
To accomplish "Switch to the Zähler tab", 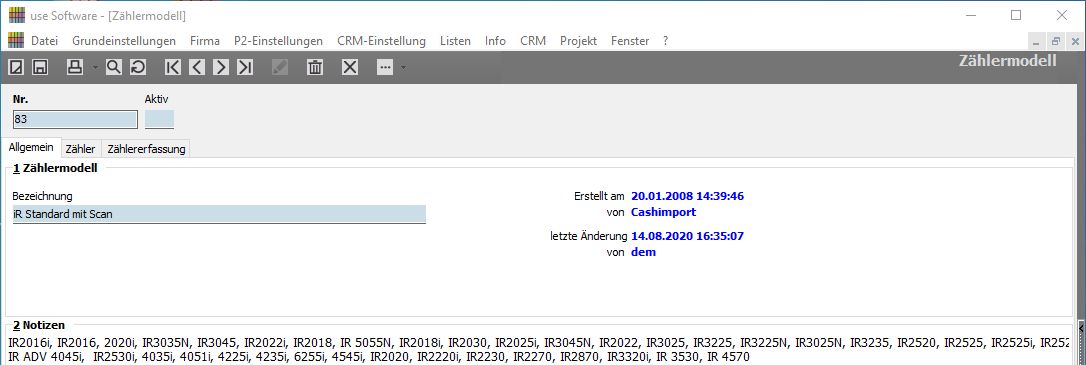I will 80,149.
